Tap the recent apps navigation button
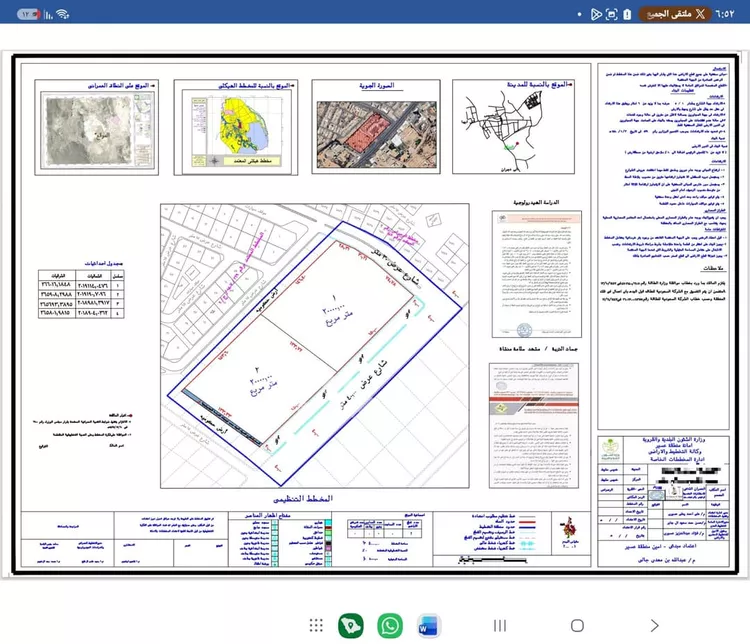The width and height of the screenshot is (750, 644). (x=500, y=625)
